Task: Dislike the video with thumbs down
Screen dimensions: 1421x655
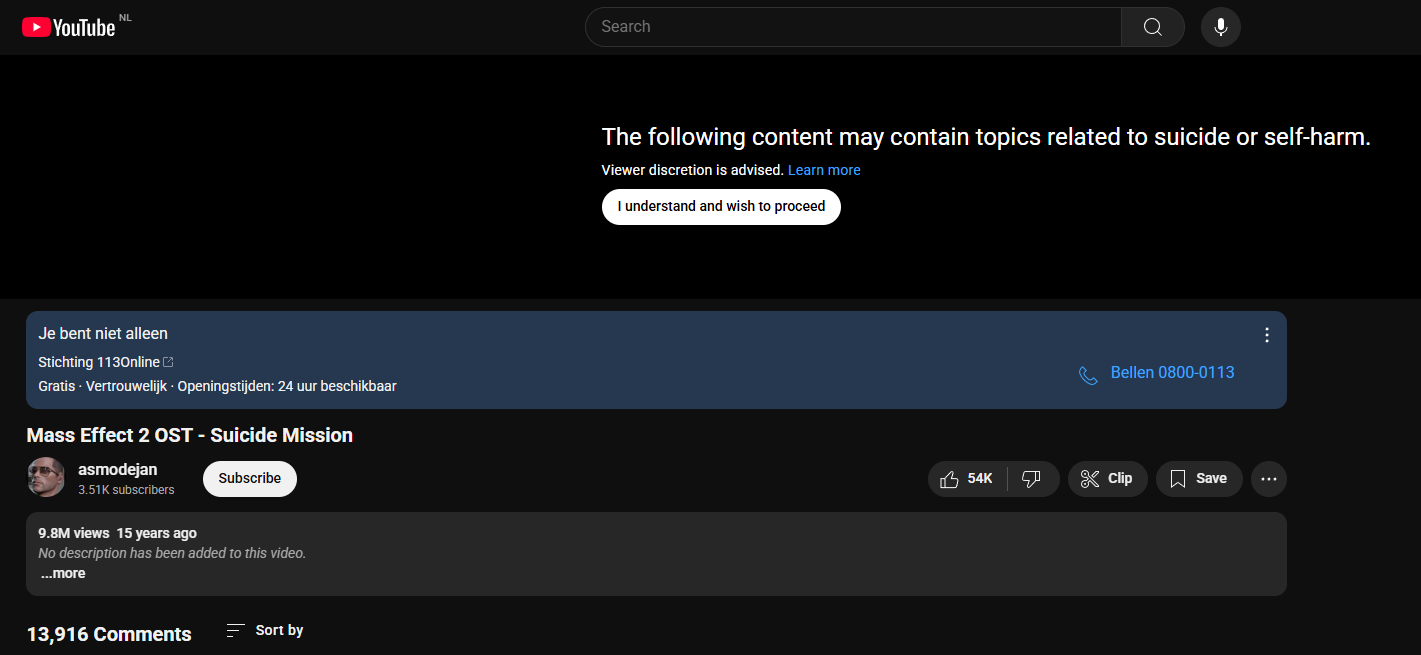Action: point(1032,479)
